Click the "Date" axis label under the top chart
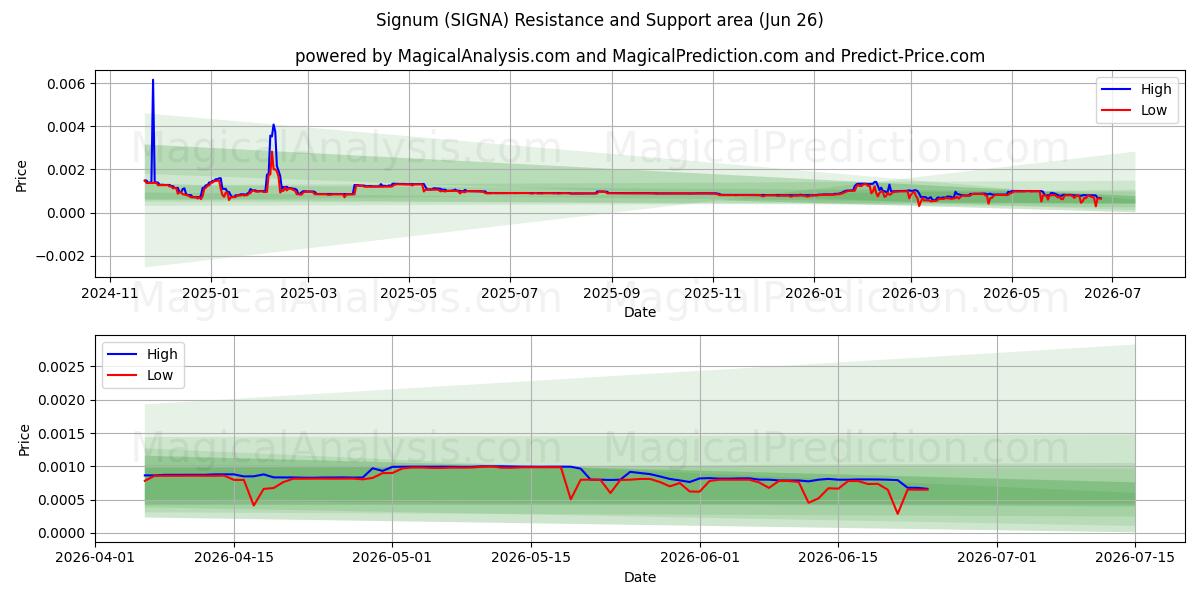 click(x=640, y=312)
